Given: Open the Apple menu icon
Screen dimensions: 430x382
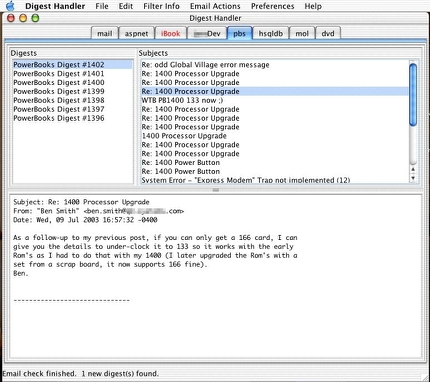Looking at the screenshot, I should point(11,6).
